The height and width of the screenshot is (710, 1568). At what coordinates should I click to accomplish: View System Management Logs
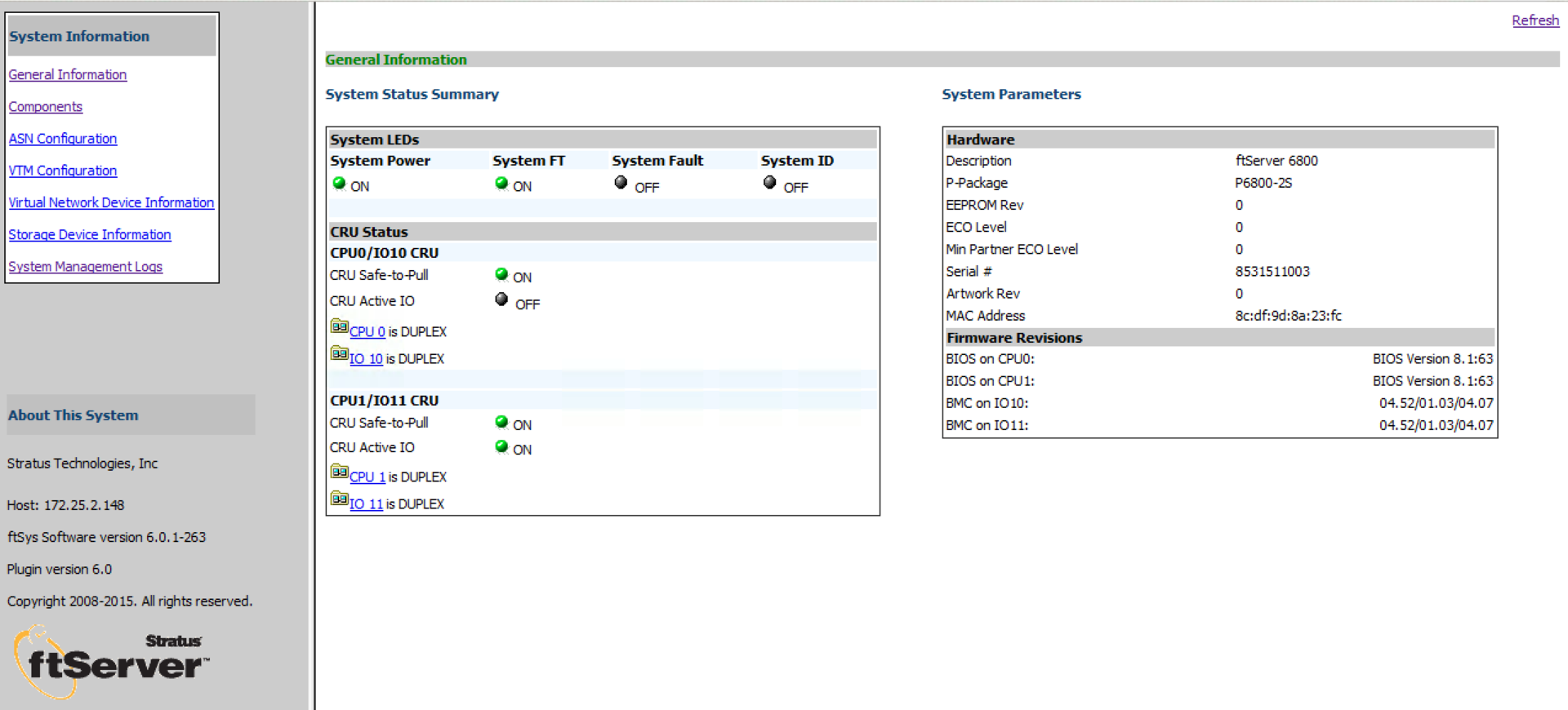pyautogui.click(x=86, y=267)
